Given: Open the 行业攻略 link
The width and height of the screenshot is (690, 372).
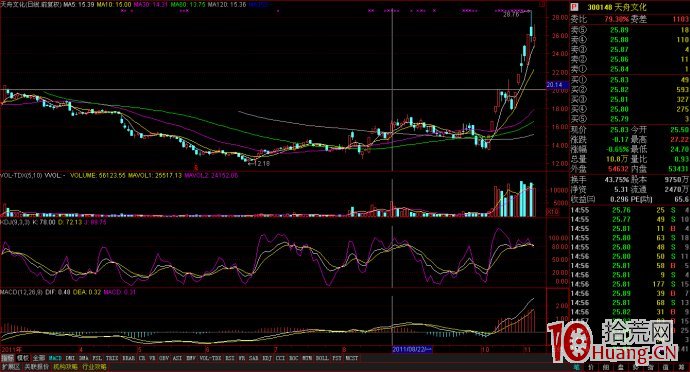Looking at the screenshot, I should [94, 367].
